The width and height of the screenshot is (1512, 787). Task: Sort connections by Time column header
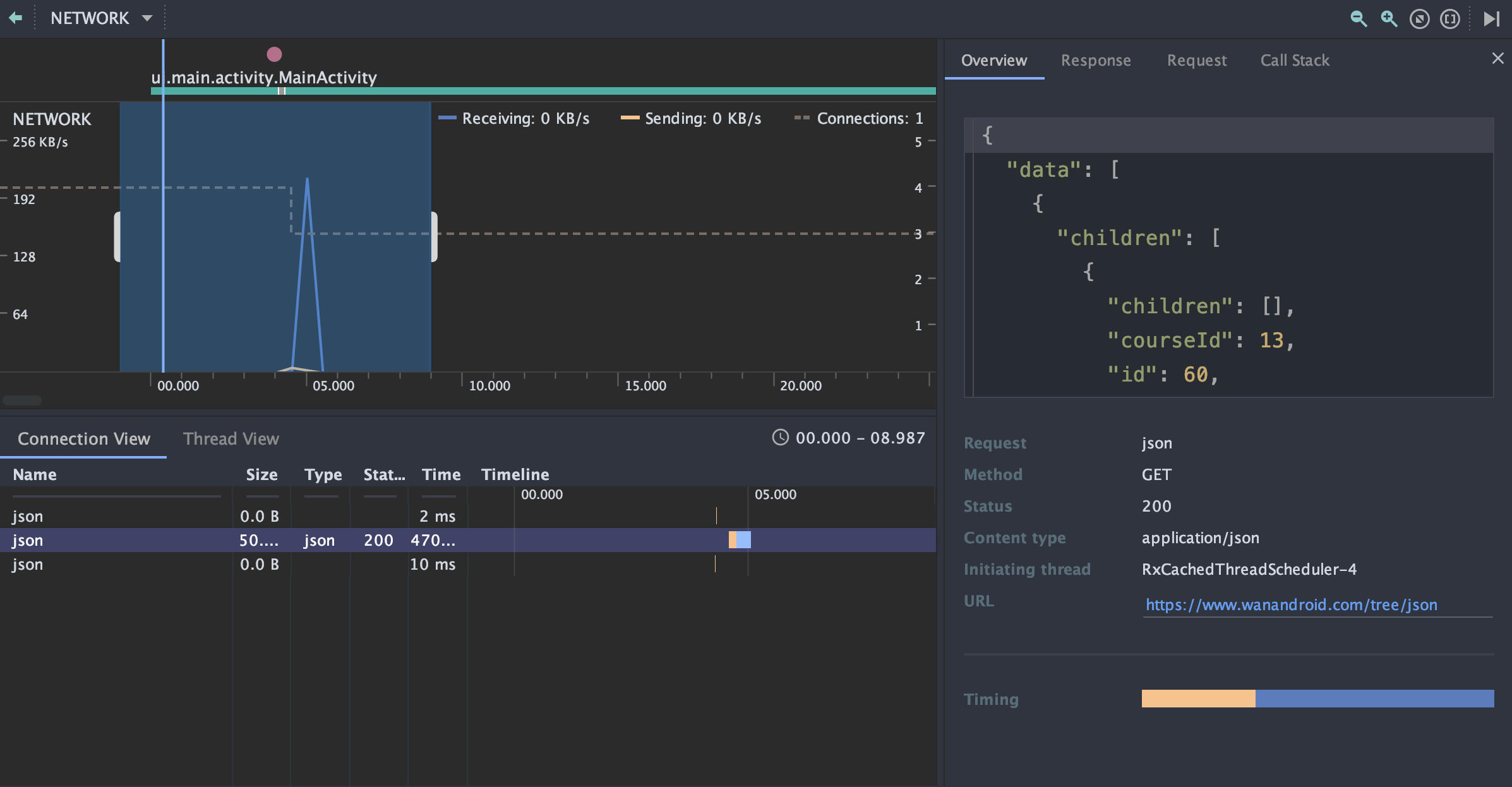click(441, 475)
